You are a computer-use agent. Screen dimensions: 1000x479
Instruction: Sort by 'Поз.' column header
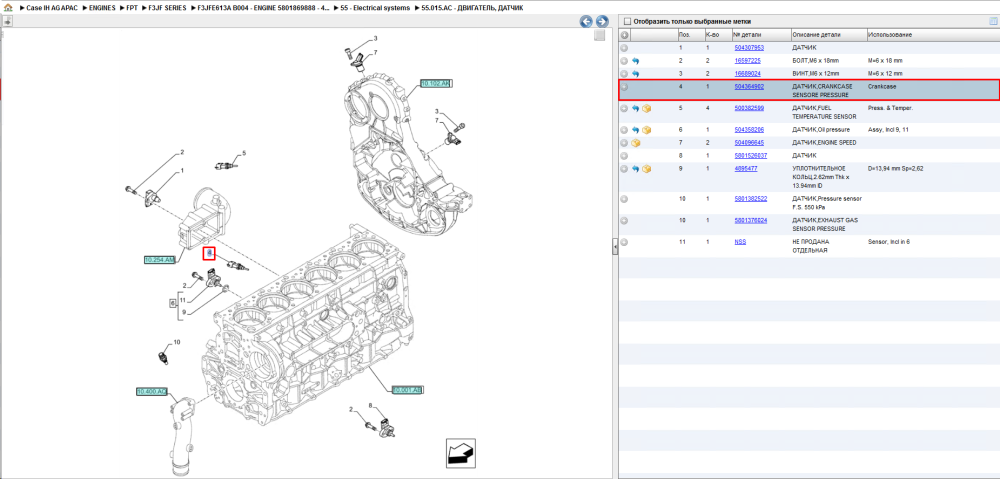[691, 34]
